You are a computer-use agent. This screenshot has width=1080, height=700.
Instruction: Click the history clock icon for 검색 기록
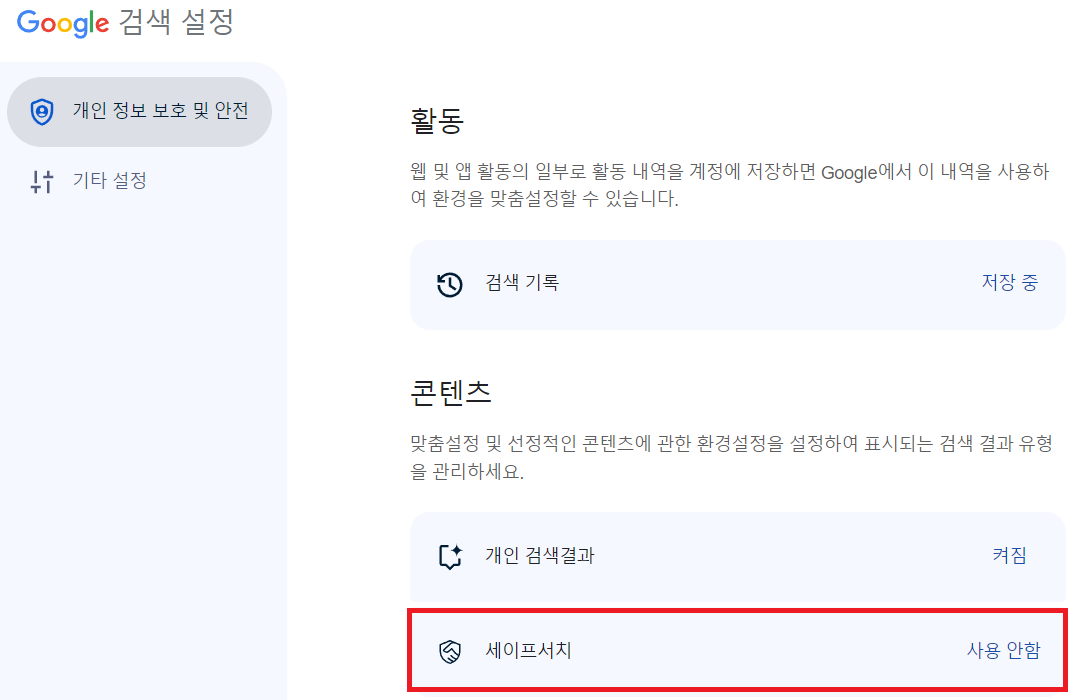click(x=449, y=284)
